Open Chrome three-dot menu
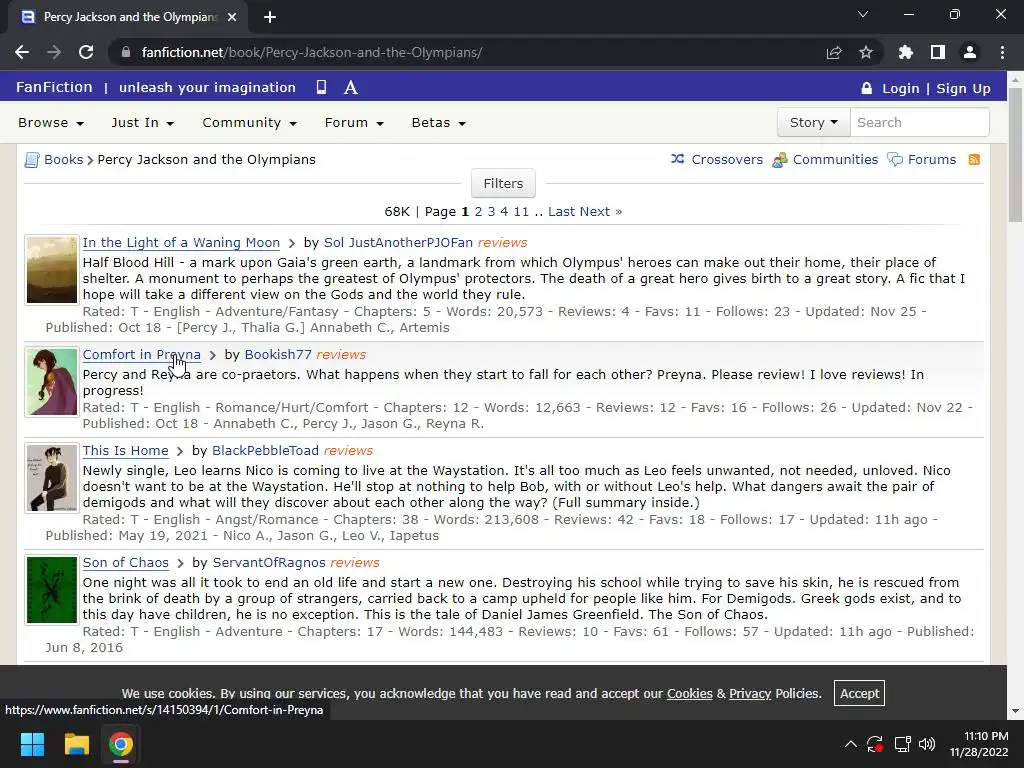1024x768 pixels. [1002, 52]
